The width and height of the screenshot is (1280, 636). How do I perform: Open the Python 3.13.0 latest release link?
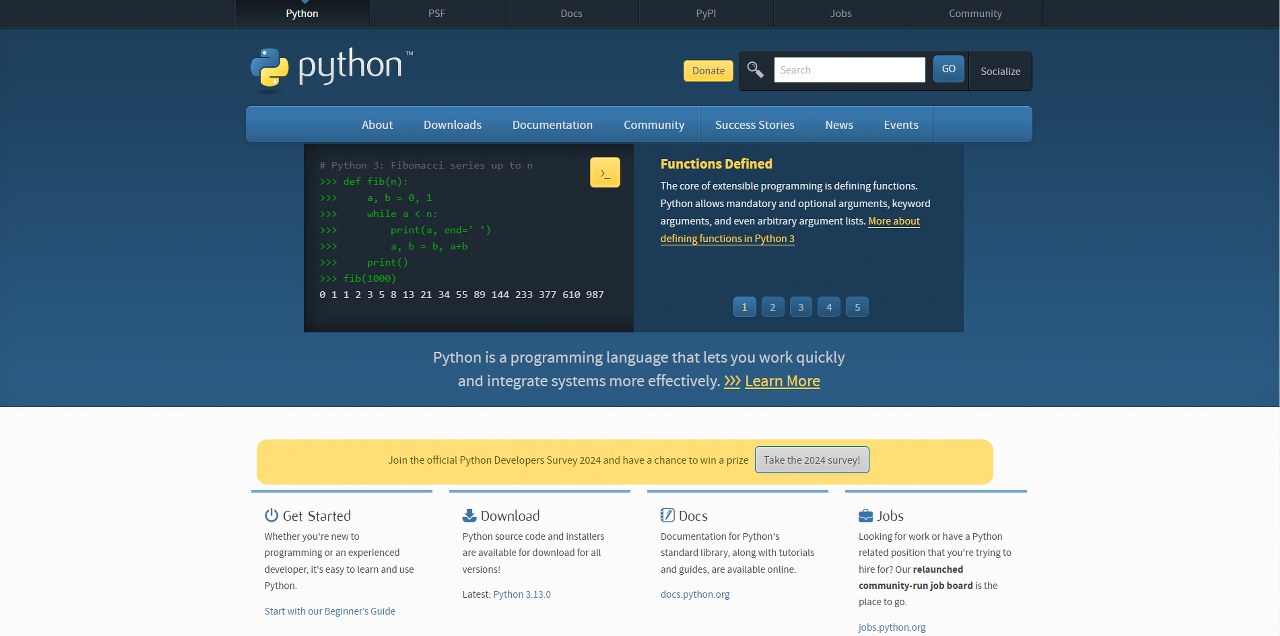click(x=521, y=594)
